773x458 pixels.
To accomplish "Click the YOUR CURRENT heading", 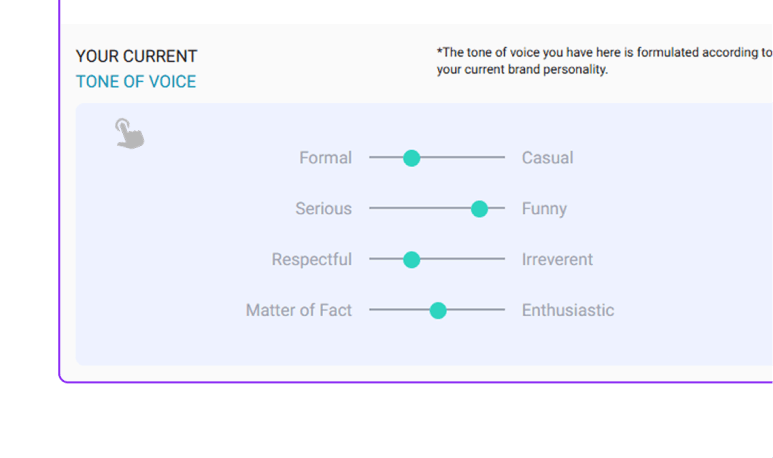I will (x=136, y=56).
